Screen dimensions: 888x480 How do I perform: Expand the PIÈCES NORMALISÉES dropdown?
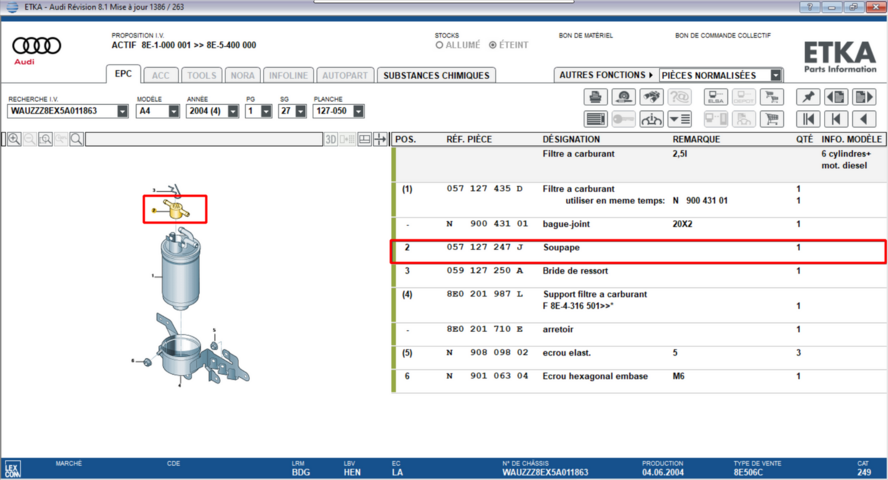click(776, 75)
